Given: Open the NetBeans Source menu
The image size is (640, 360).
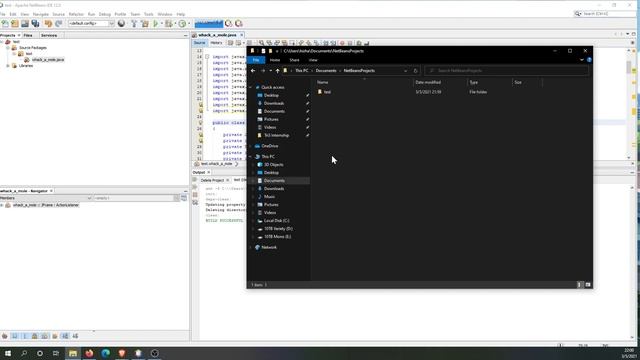Looking at the screenshot, I should (58, 14).
